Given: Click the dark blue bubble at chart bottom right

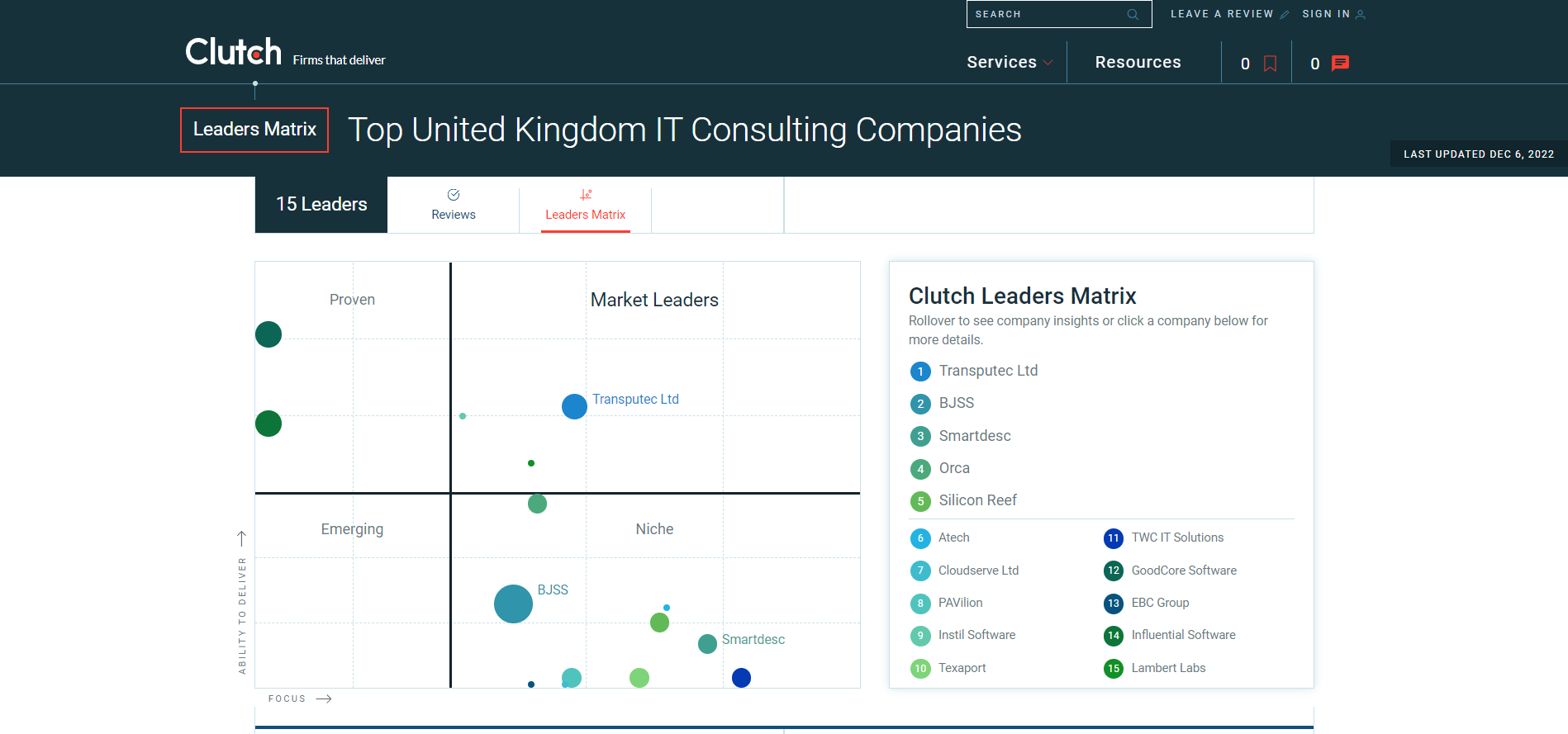Looking at the screenshot, I should point(741,678).
